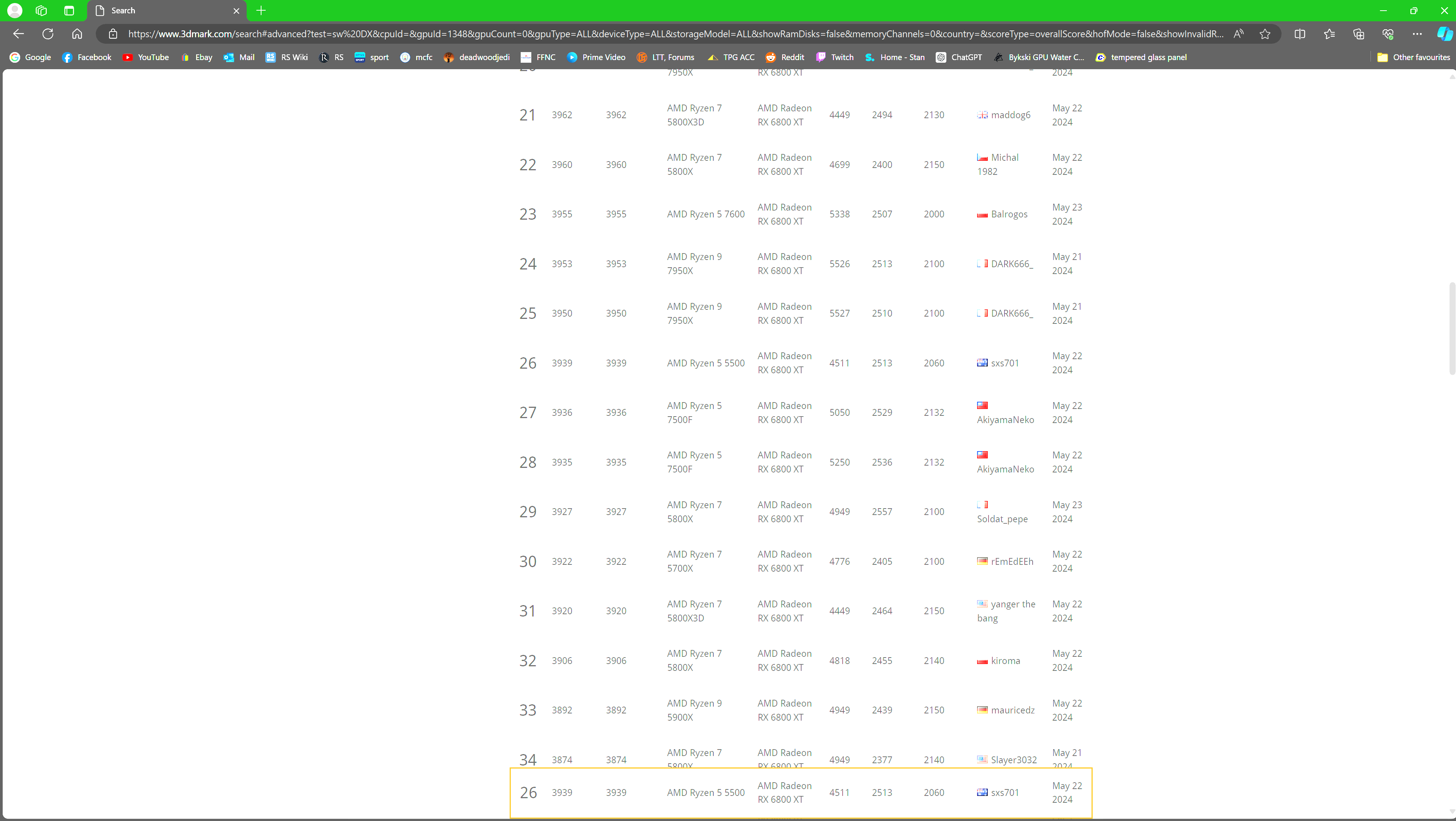Open the Facebook bookmark
This screenshot has height=821, width=1456.
tap(87, 57)
